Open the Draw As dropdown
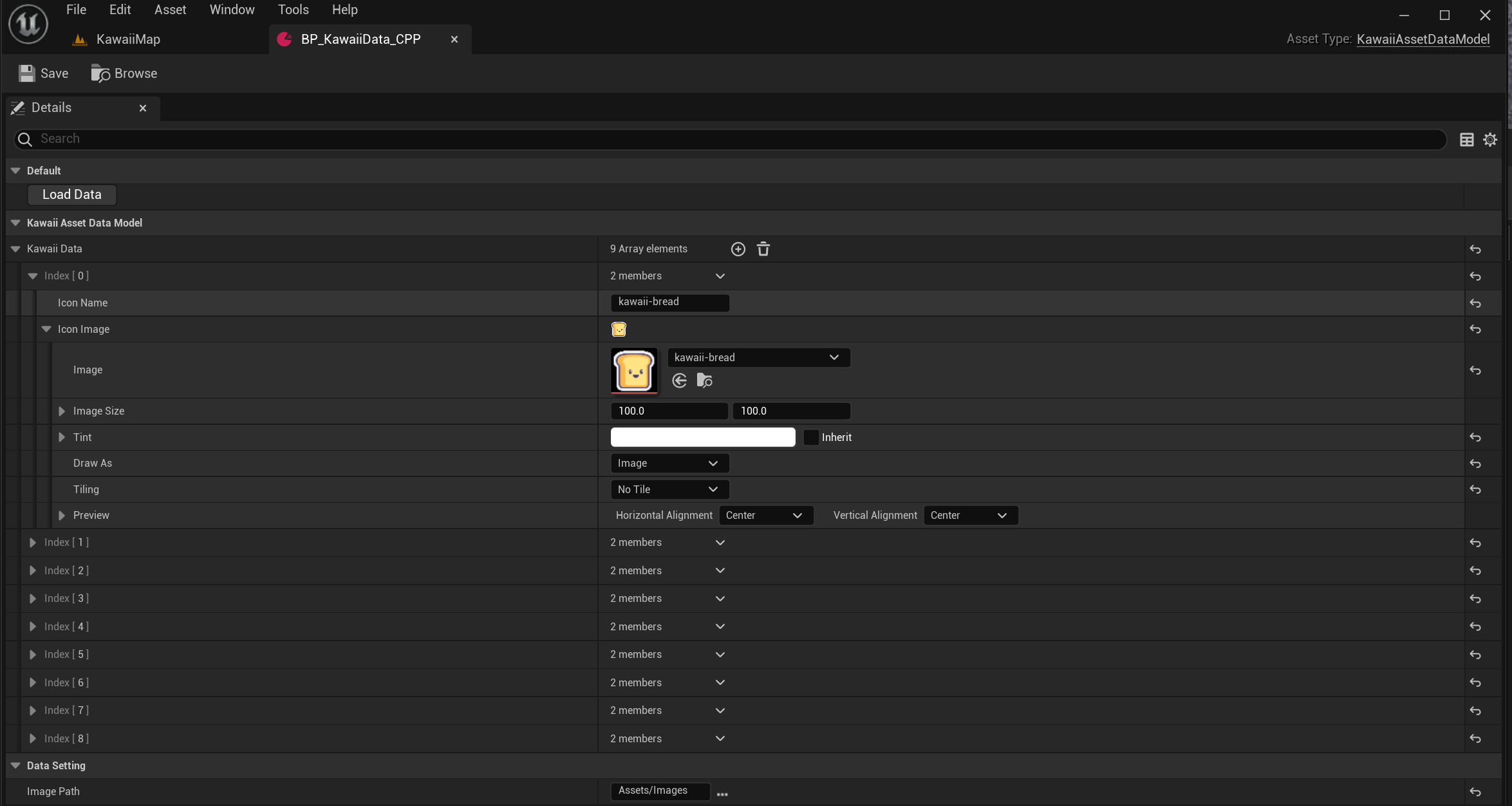The image size is (1512, 806). 669,463
